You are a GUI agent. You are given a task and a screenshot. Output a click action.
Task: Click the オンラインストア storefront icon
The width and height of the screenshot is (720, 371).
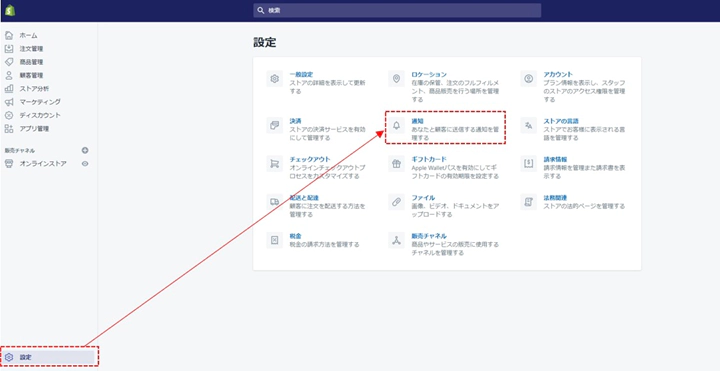[x=9, y=163]
